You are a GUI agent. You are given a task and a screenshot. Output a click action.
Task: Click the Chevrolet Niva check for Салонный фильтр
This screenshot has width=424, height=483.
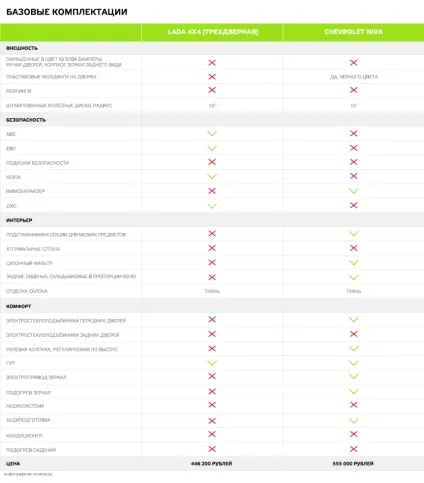click(x=354, y=263)
